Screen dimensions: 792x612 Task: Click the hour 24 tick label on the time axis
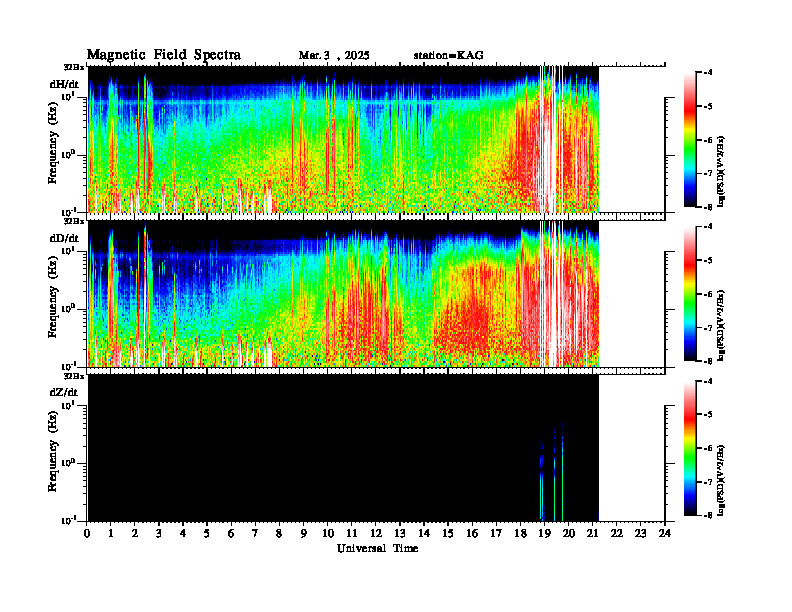[665, 533]
